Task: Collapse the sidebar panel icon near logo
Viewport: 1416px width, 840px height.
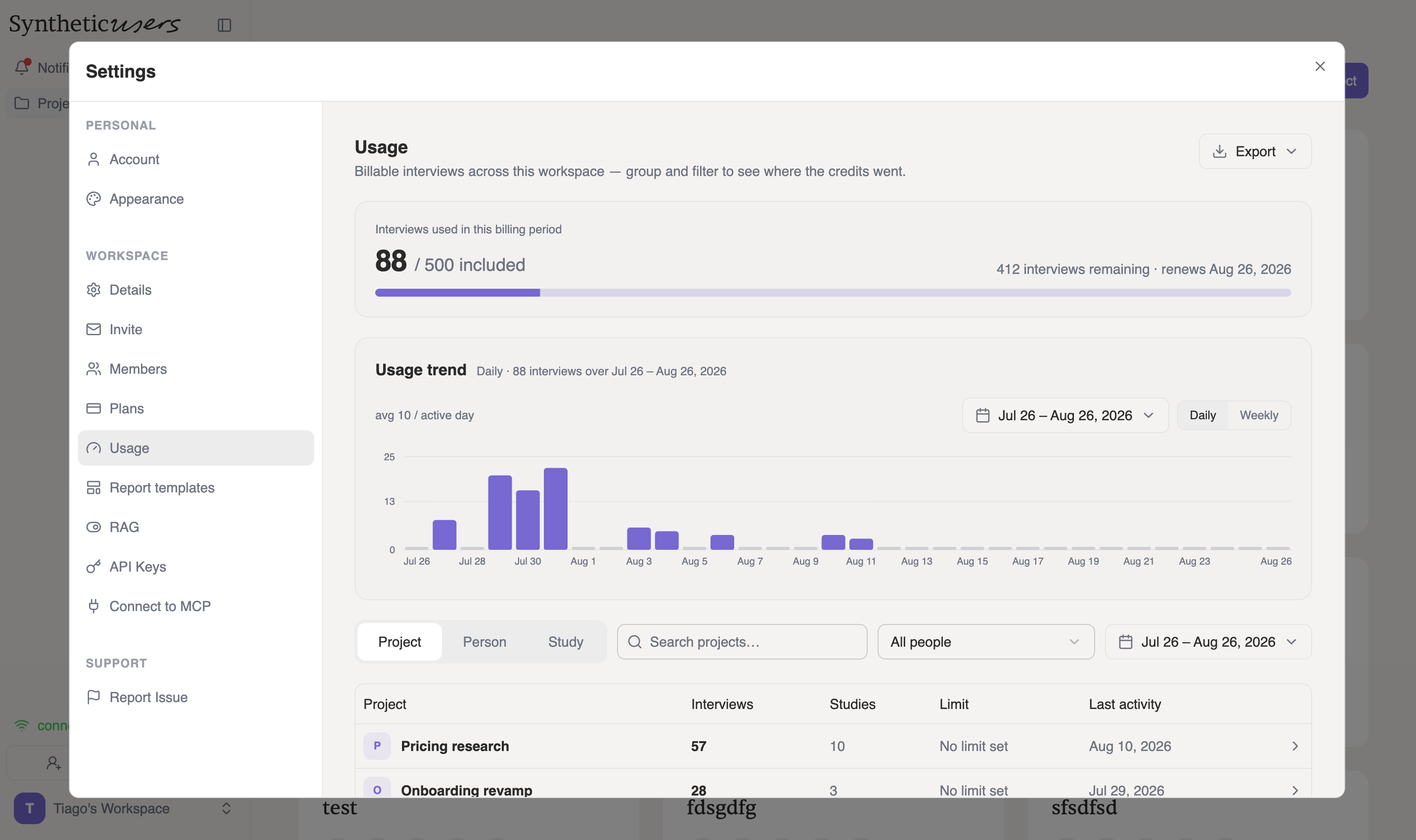Action: click(224, 25)
